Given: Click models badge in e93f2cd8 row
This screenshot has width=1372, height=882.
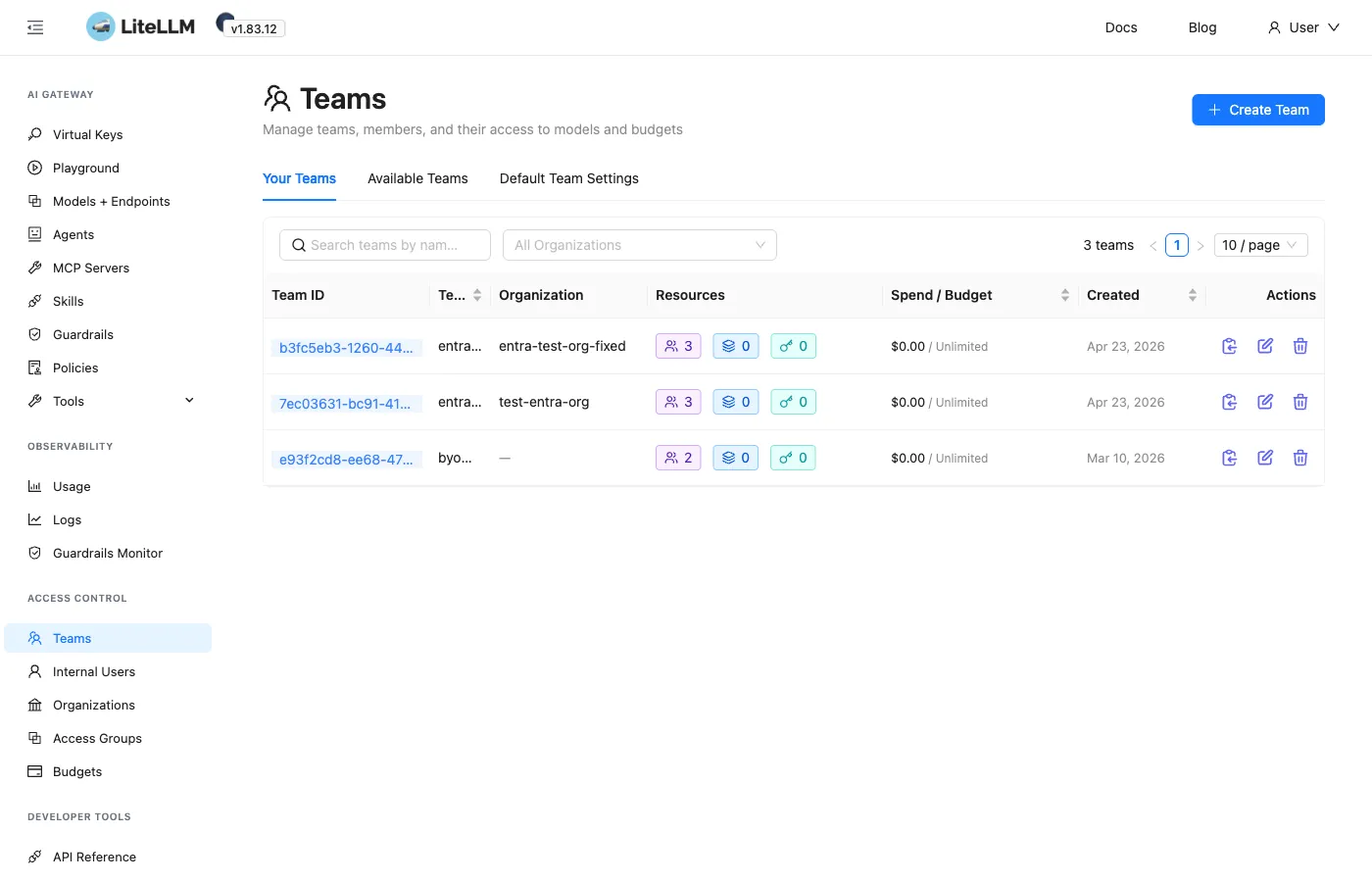Looking at the screenshot, I should pyautogui.click(x=736, y=458).
